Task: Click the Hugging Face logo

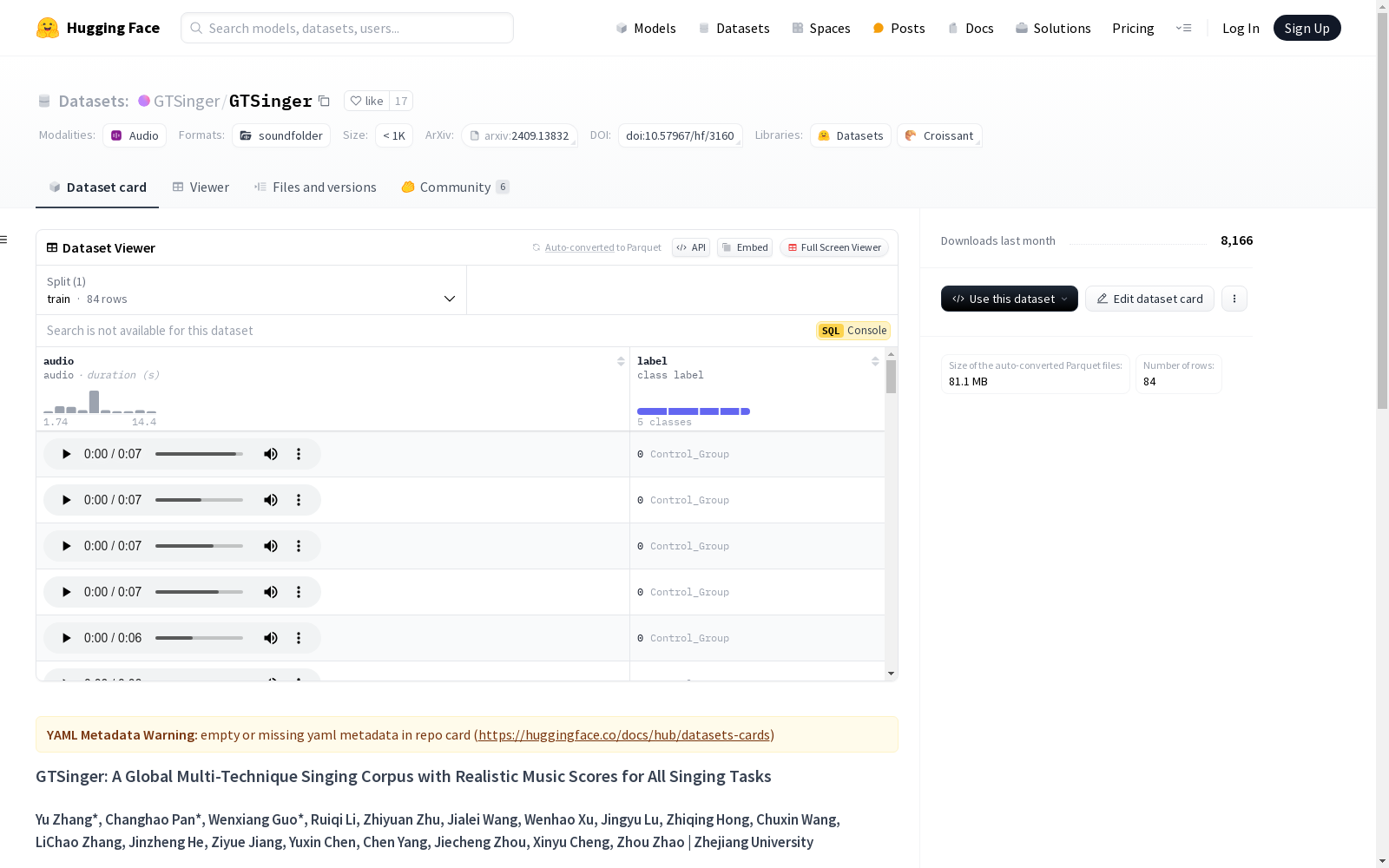Action: 48,28
